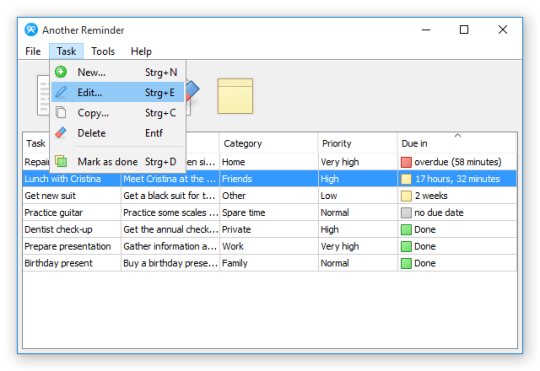The width and height of the screenshot is (540, 371).
Task: Choose Copy... from the Task menu
Action: tap(117, 113)
